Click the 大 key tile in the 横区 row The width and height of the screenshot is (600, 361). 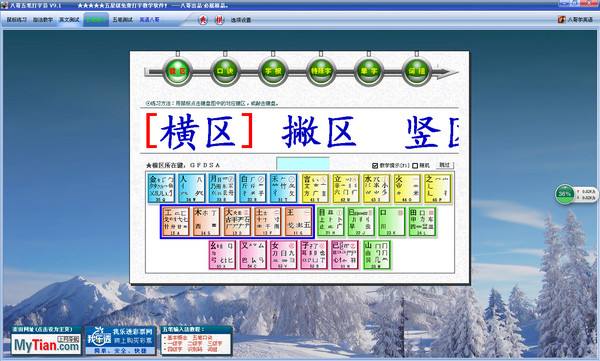pyautogui.click(x=237, y=222)
